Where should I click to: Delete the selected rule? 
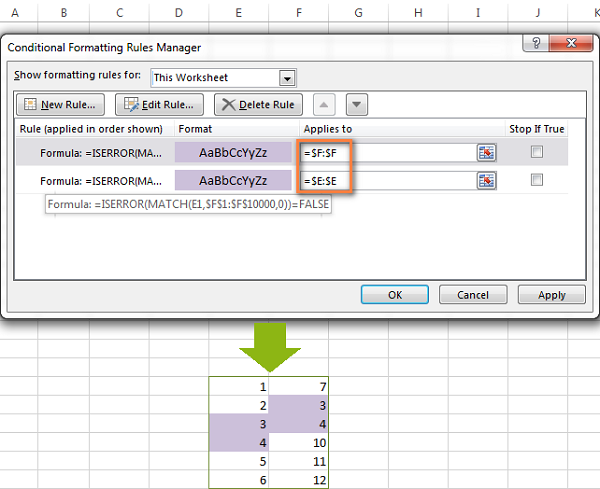(258, 104)
